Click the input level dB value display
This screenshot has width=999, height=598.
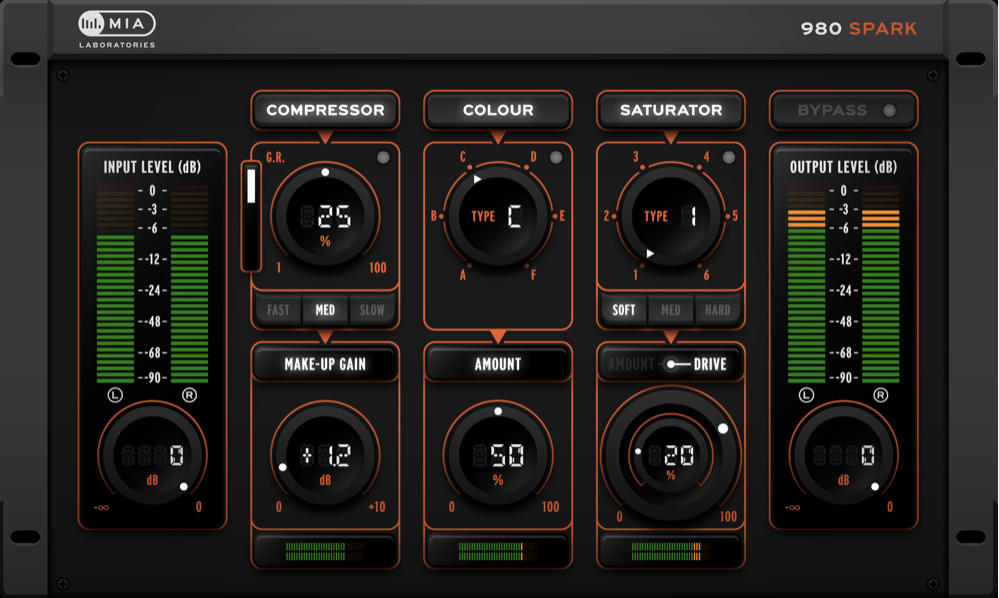pos(152,457)
